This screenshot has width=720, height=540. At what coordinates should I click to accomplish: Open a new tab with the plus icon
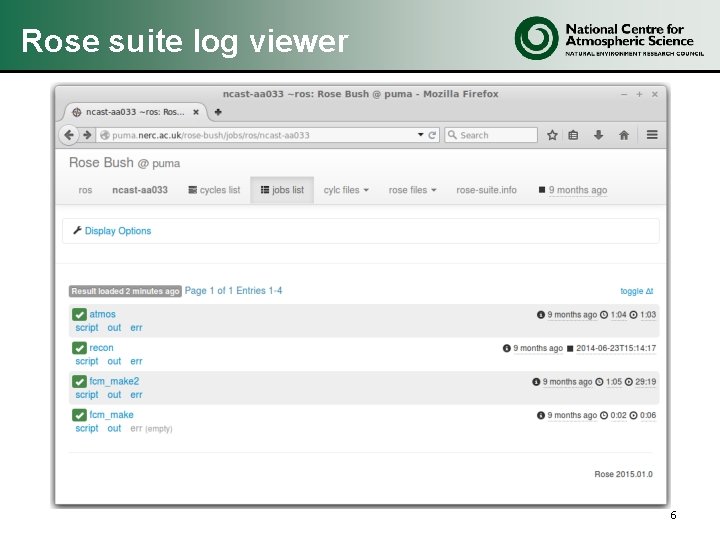coord(218,112)
